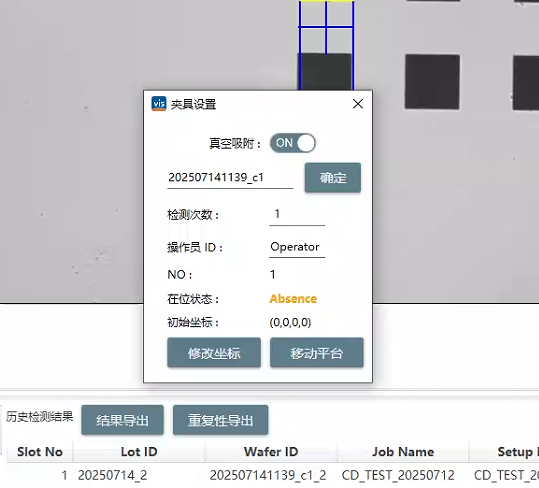Sort by Lot ID column header
Image resolution: width=539 pixels, height=488 pixels.
click(x=139, y=452)
